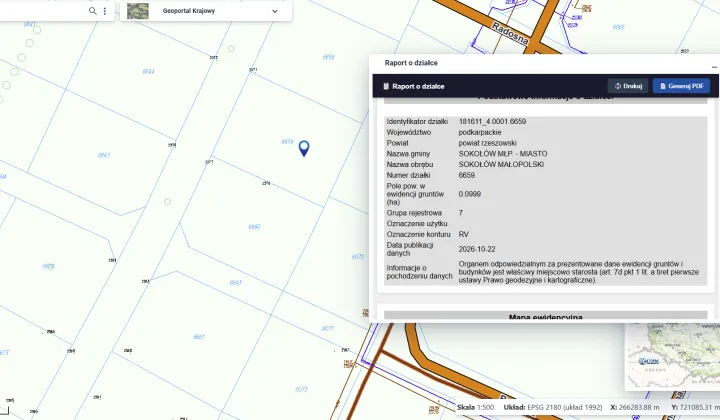This screenshot has width=720, height=420.
Task: Click parcel label 6644 on the map
Action: tap(148, 72)
